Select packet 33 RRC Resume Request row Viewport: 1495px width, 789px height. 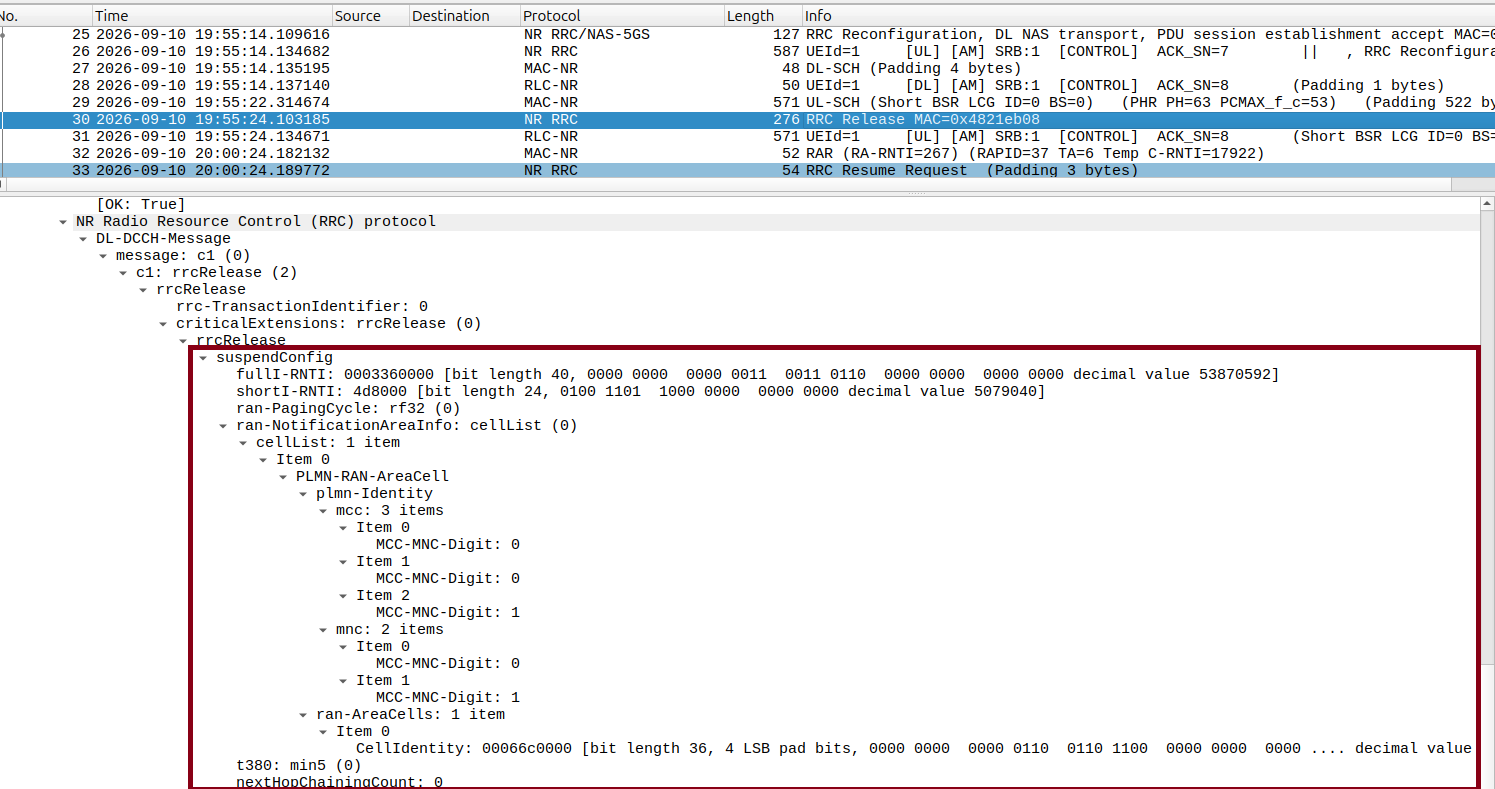tap(747, 170)
